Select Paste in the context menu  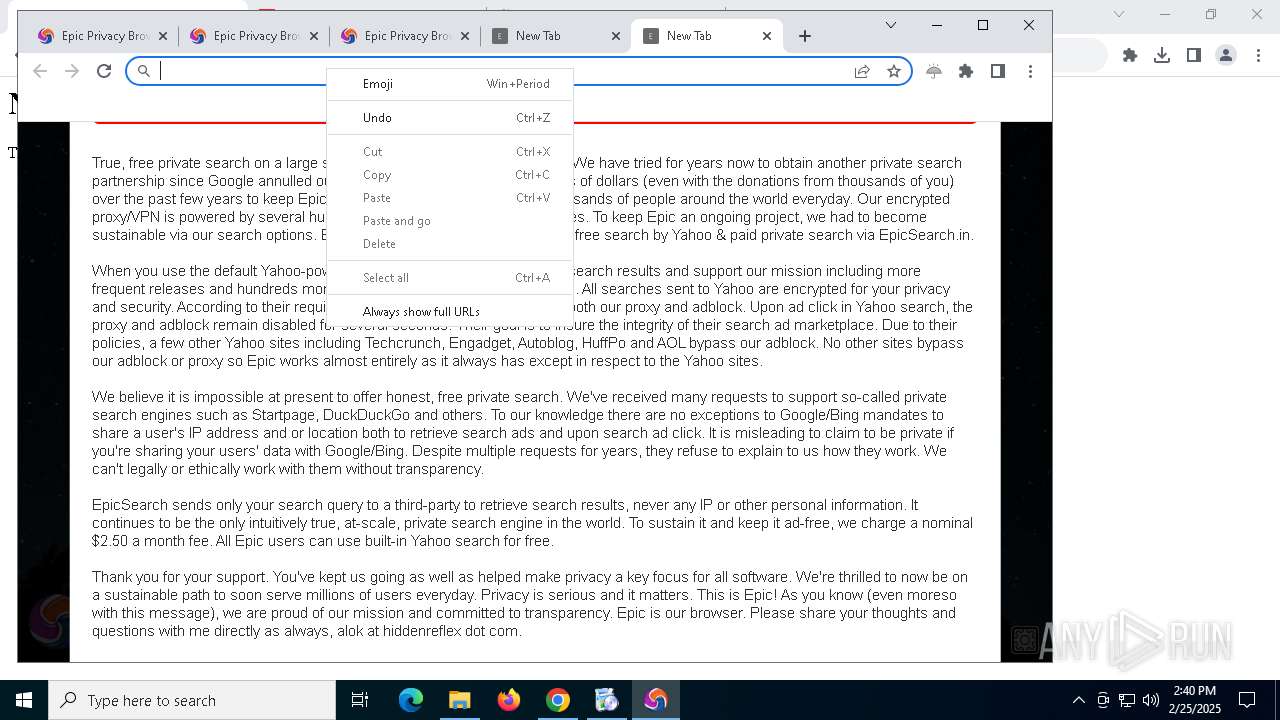point(450,198)
